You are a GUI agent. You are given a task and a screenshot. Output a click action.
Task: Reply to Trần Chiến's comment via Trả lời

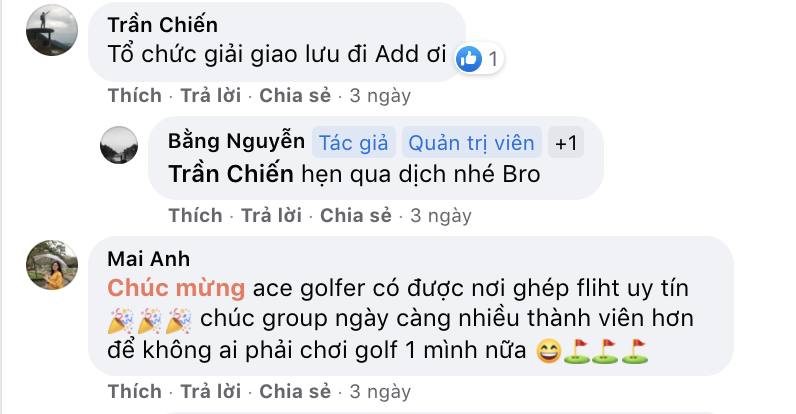click(211, 95)
